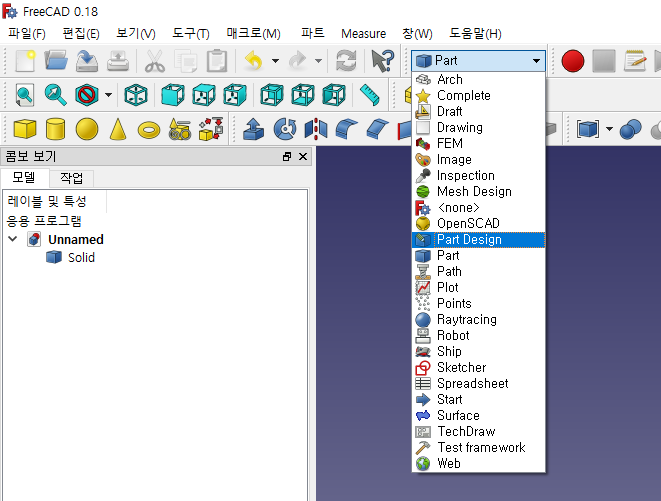The width and height of the screenshot is (661, 501).
Task: Click the Fit All zoom icon
Action: point(24,95)
